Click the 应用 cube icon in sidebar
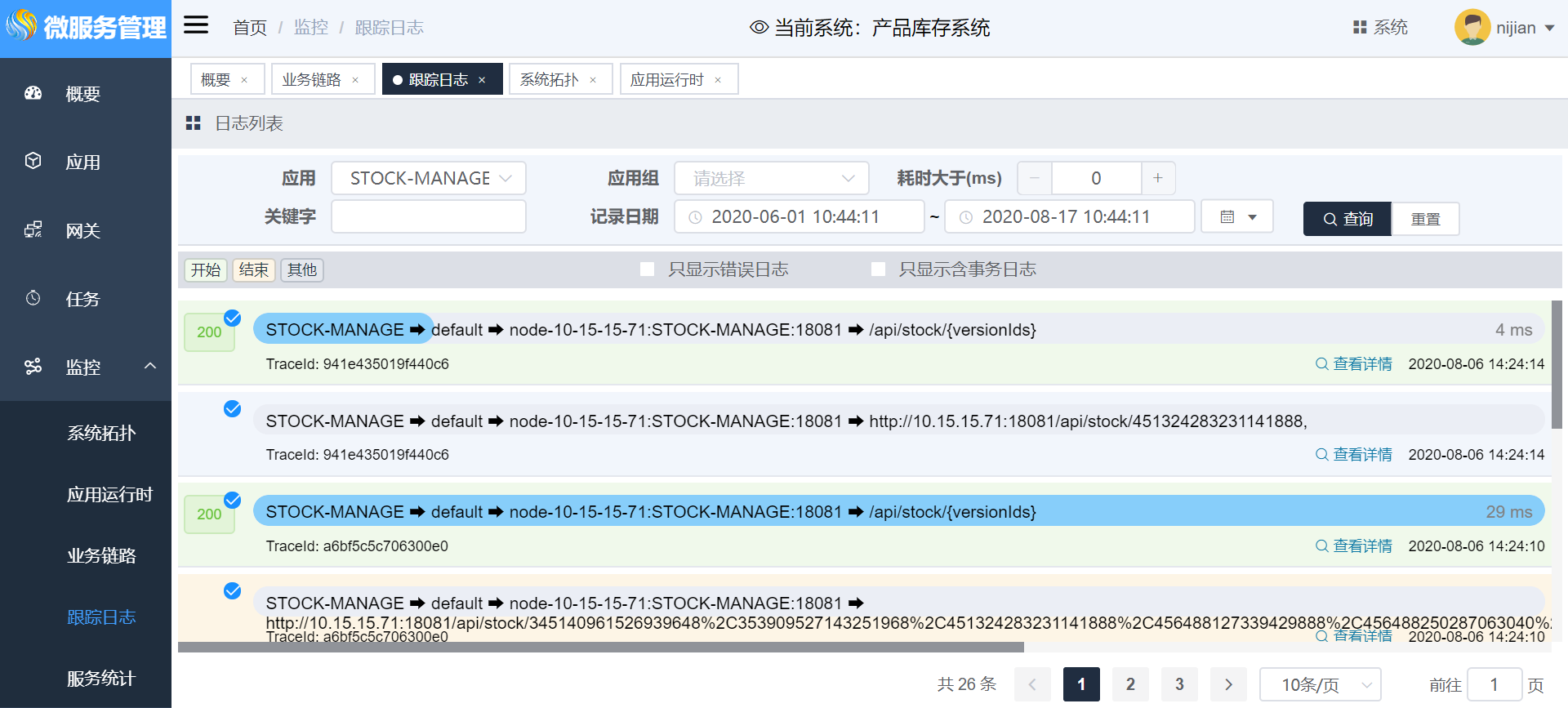The height and width of the screenshot is (708, 1568). (x=33, y=161)
